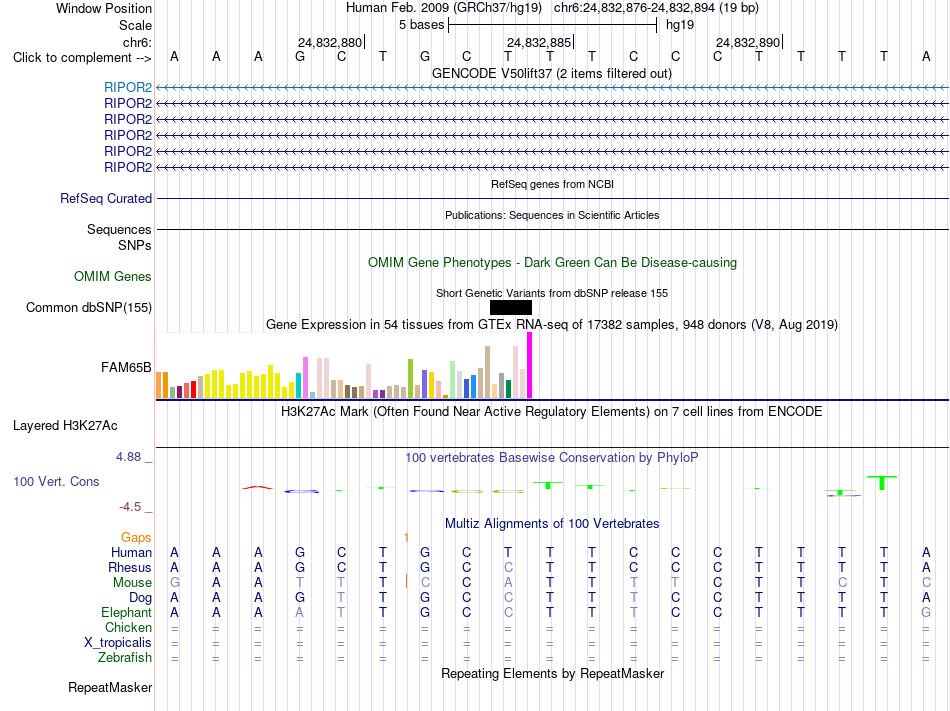Click the red peak in PhyloP conservation track
This screenshot has width=950, height=711.
[x=257, y=487]
